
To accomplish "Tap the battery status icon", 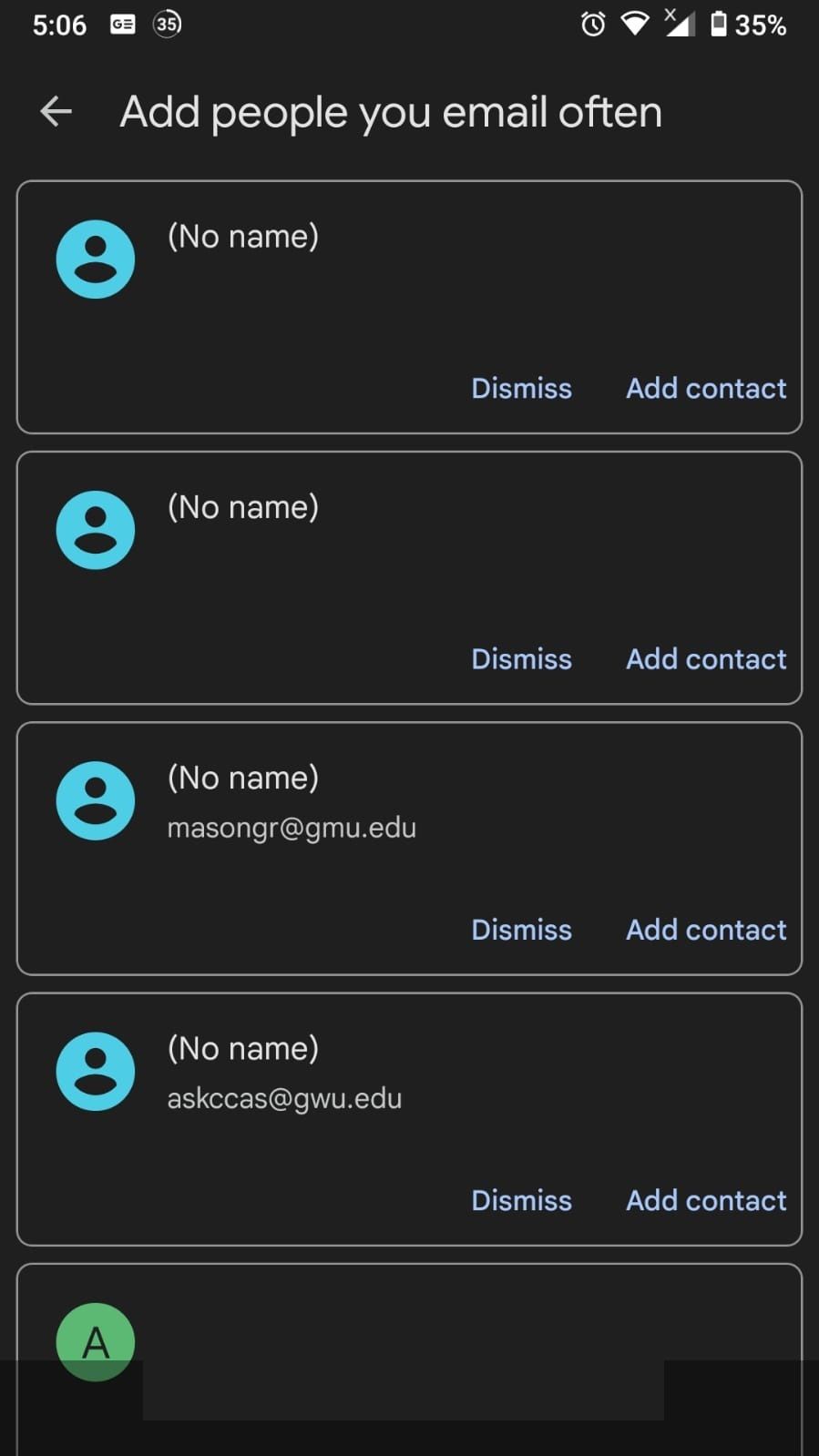I will [719, 24].
